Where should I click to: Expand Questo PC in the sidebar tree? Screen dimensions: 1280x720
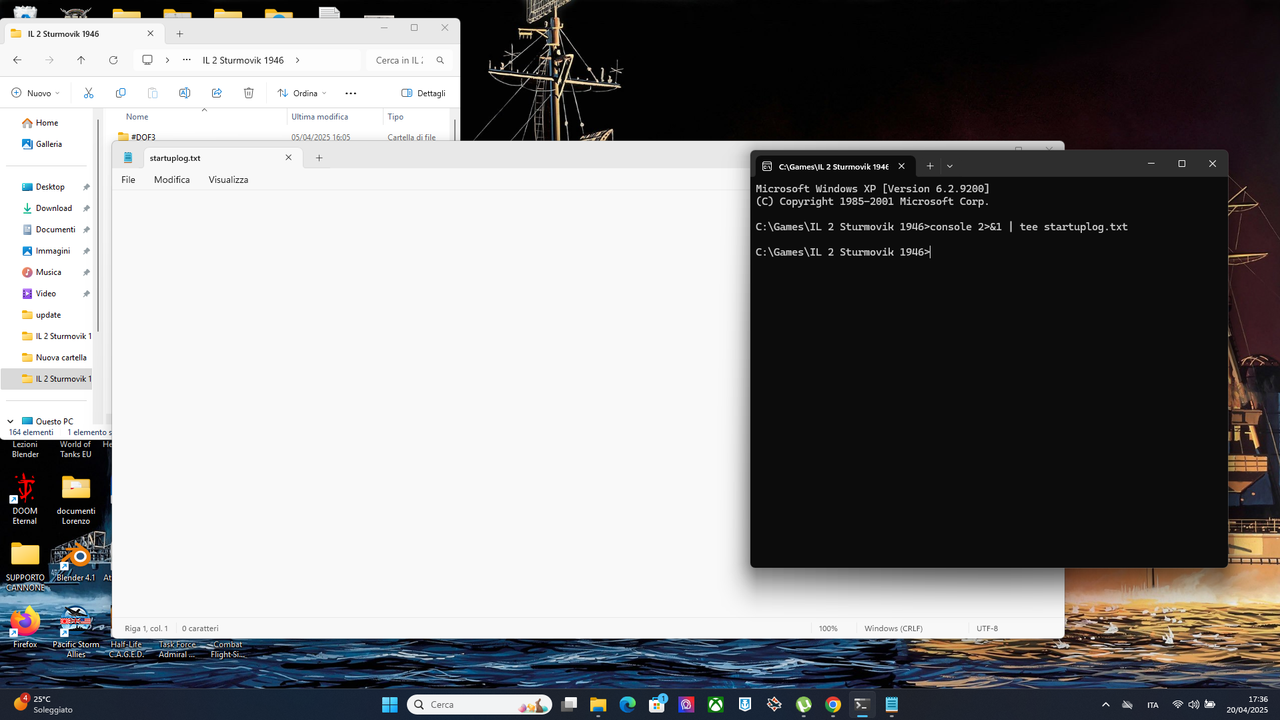click(x=10, y=421)
